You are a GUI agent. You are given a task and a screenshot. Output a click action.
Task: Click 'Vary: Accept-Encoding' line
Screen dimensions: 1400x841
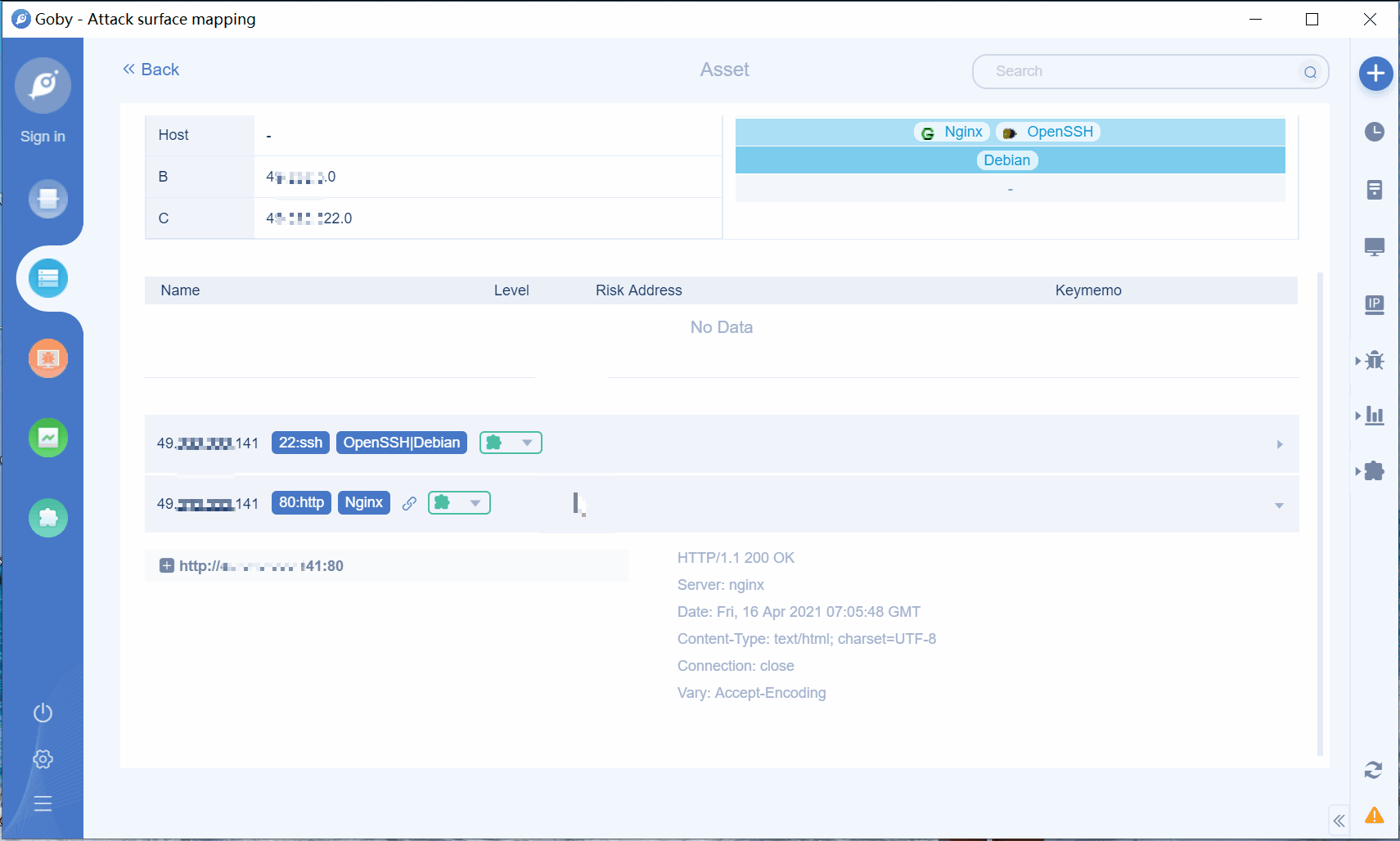click(x=751, y=693)
